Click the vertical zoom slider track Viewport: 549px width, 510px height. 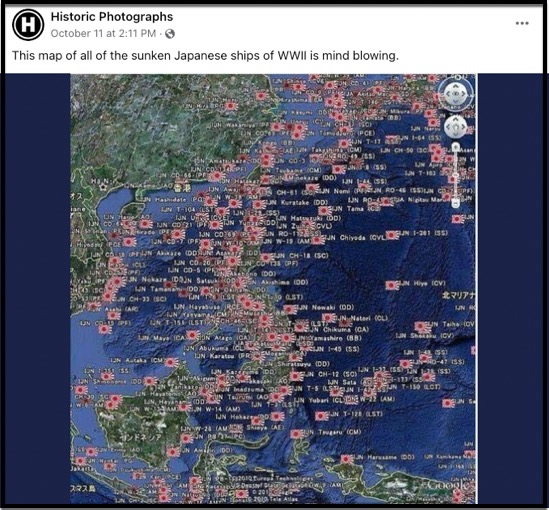tap(456, 175)
